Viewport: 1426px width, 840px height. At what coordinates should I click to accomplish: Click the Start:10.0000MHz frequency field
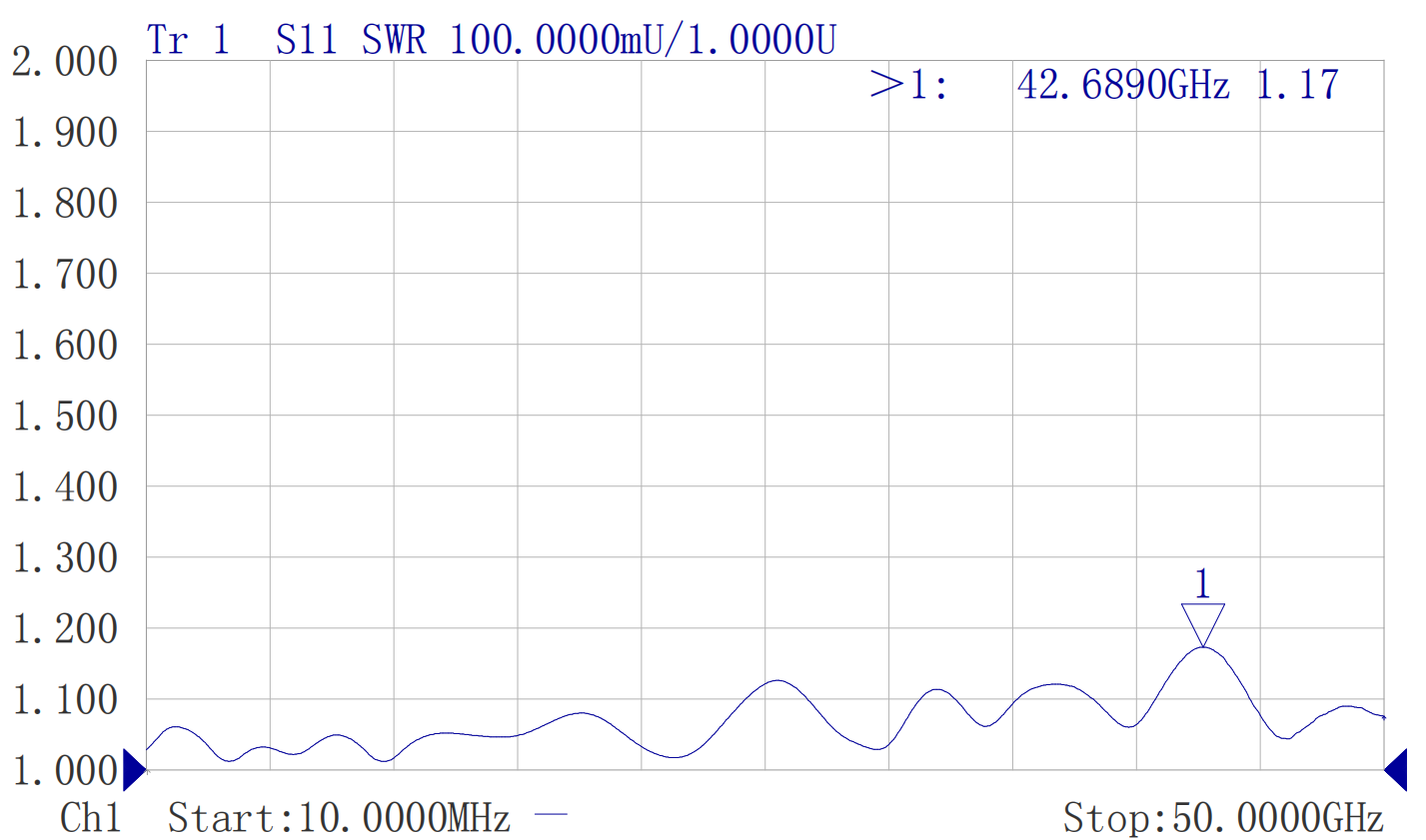coord(339,818)
